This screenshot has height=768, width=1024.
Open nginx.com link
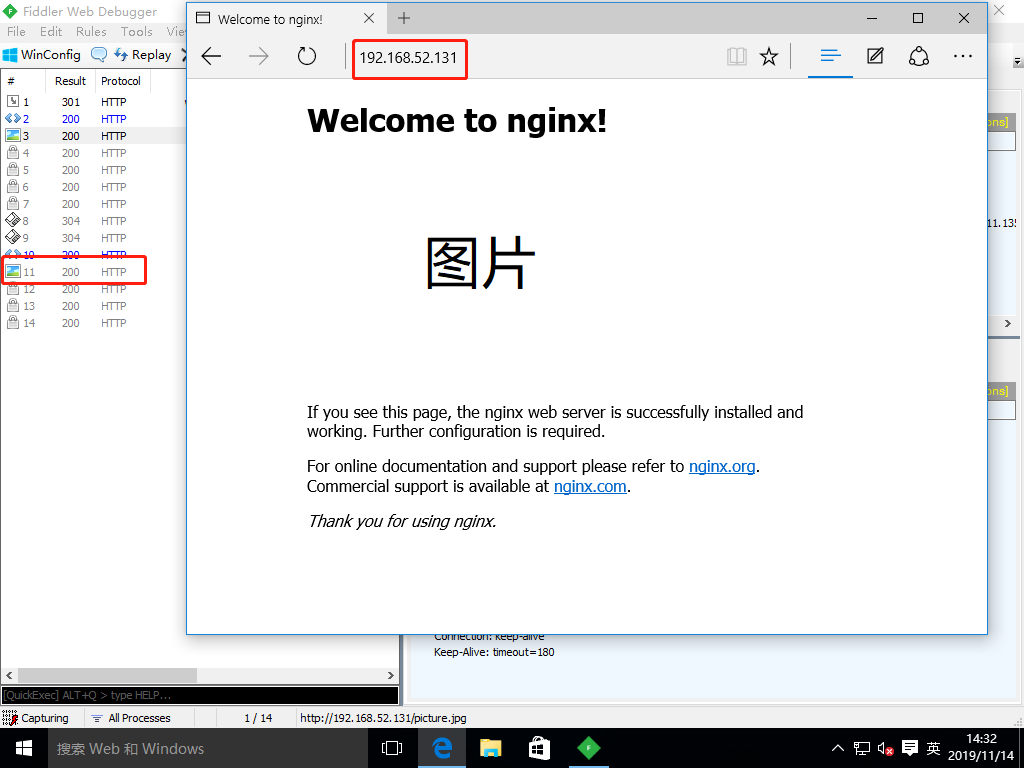[x=590, y=487]
